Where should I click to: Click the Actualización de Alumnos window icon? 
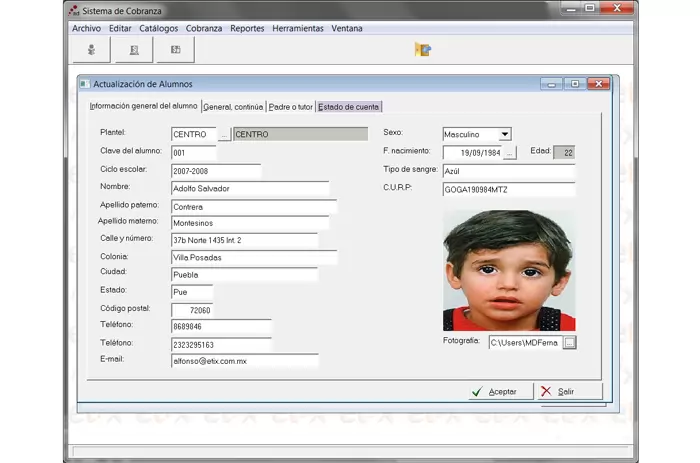[x=85, y=84]
